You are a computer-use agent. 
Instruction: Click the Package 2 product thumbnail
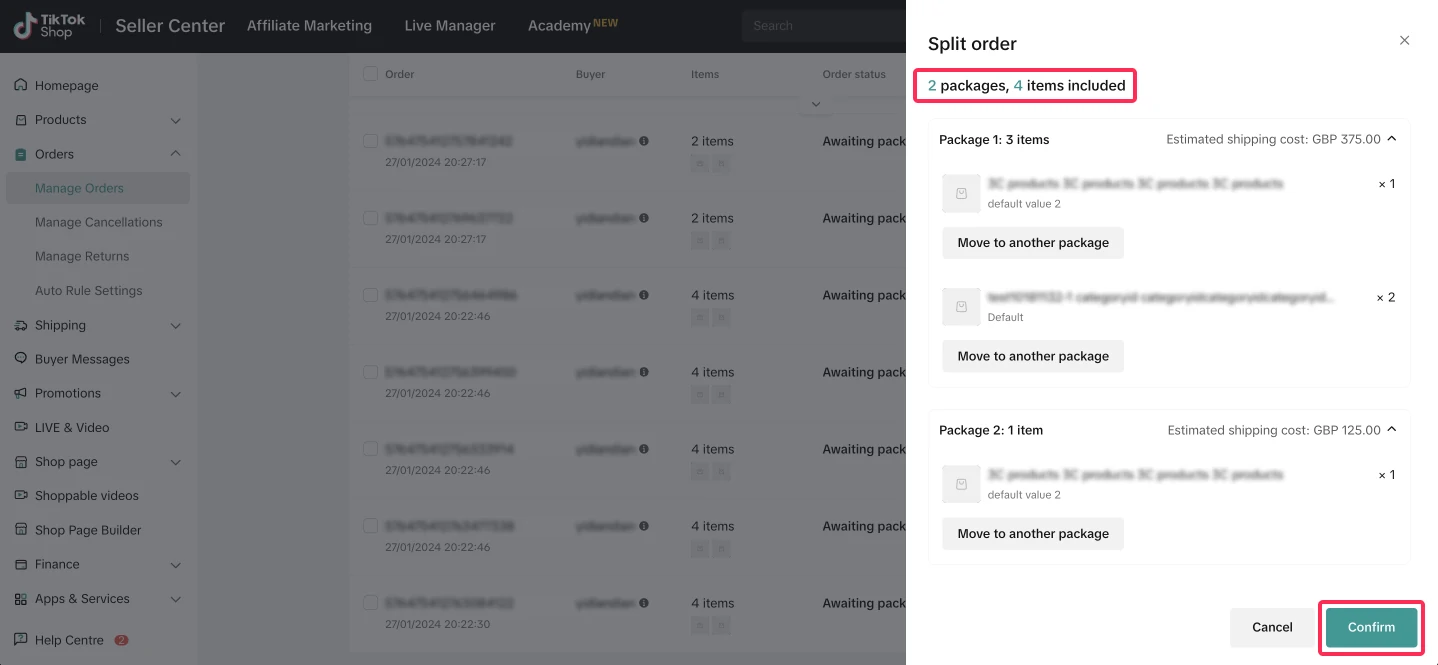[x=961, y=484]
